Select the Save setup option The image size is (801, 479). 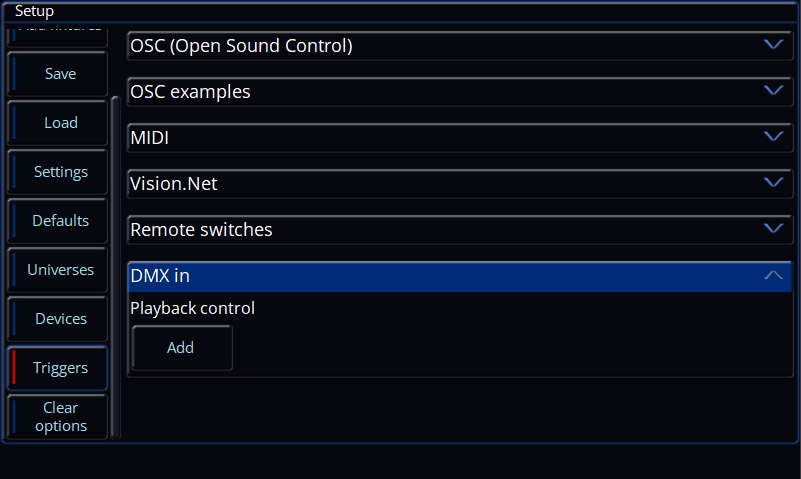click(58, 74)
